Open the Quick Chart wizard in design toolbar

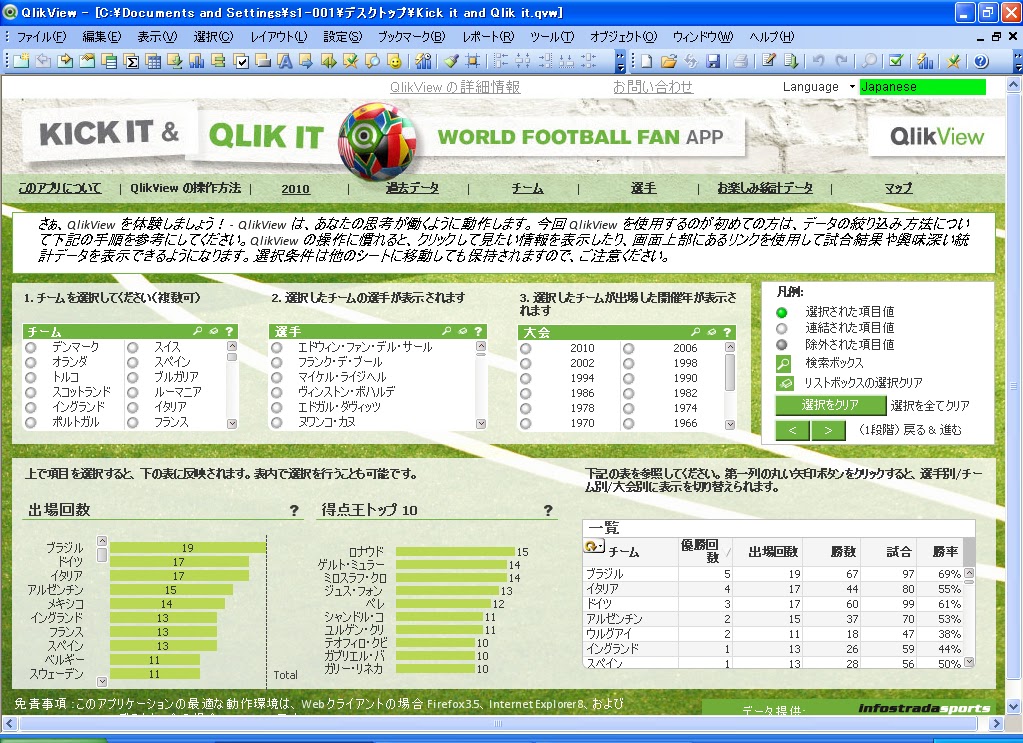[x=423, y=61]
